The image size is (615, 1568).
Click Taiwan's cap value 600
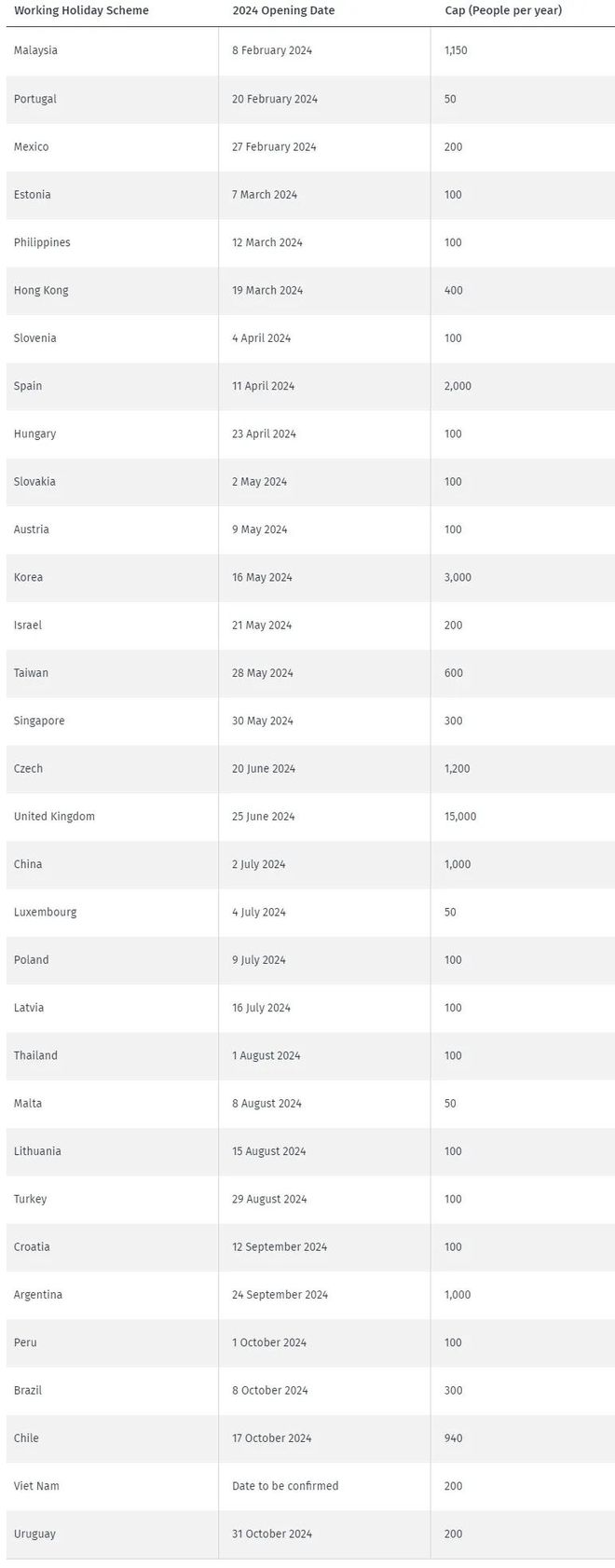454,673
